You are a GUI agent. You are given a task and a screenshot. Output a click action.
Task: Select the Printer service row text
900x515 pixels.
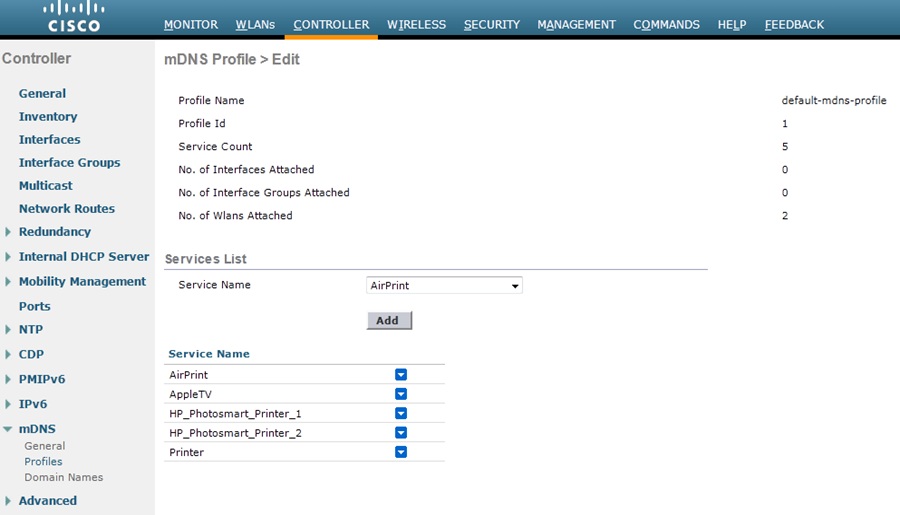click(x=187, y=452)
